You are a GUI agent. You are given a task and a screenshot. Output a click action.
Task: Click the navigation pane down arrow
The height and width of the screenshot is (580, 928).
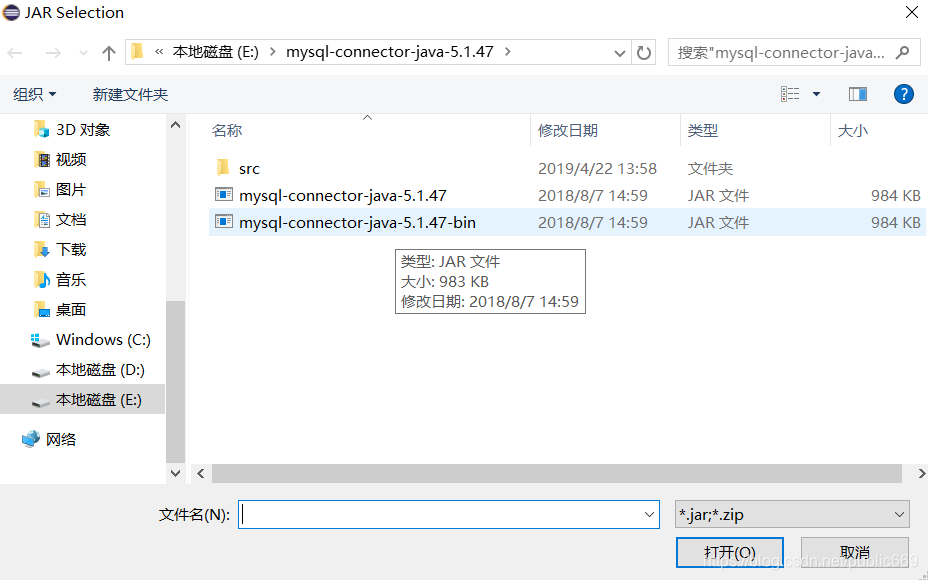coord(175,472)
